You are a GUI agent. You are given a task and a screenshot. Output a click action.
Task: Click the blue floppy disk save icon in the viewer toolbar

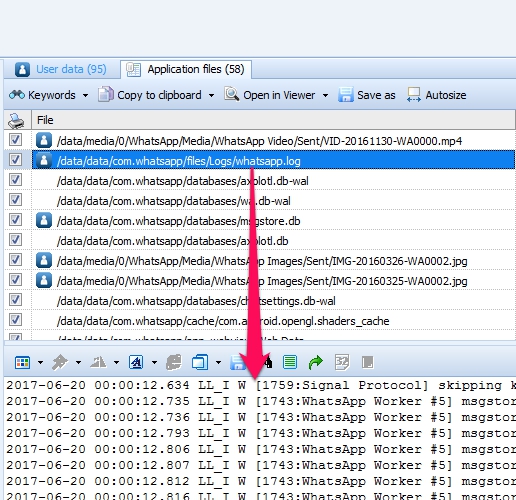click(x=238, y=362)
